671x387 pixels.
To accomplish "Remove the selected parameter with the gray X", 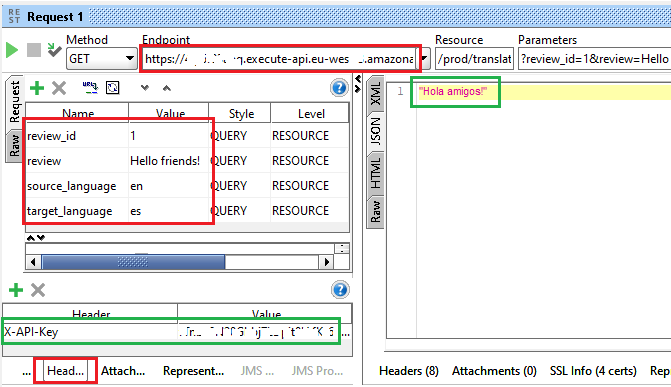I will (x=59, y=88).
